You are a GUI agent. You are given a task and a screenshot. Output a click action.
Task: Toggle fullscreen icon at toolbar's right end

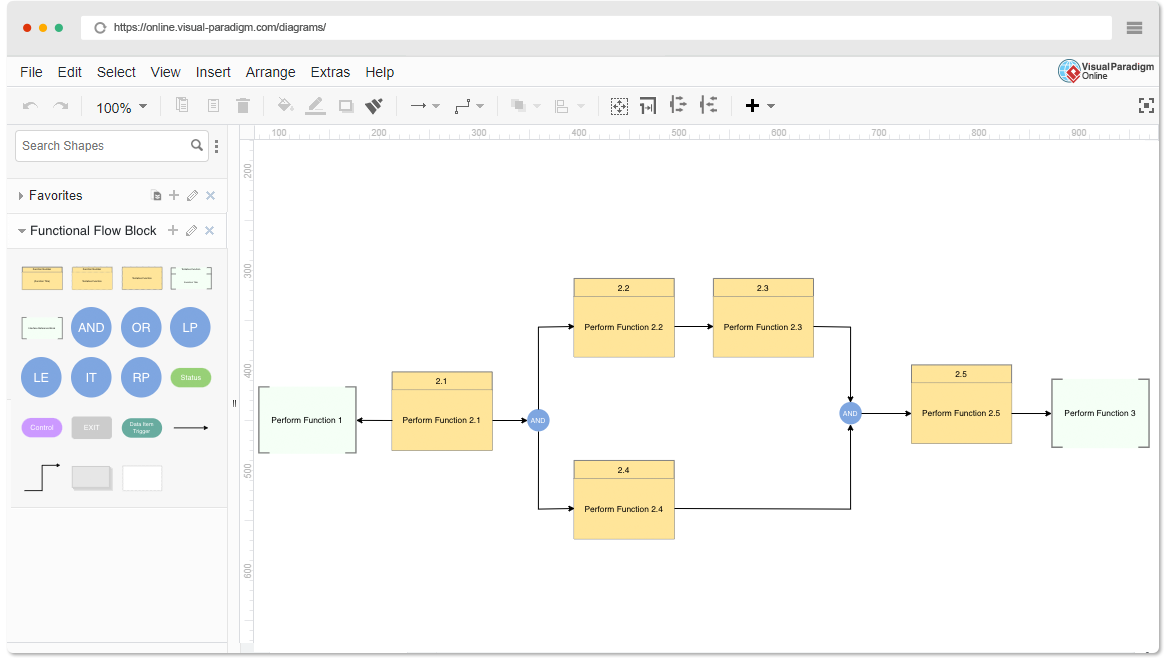coord(1146,106)
